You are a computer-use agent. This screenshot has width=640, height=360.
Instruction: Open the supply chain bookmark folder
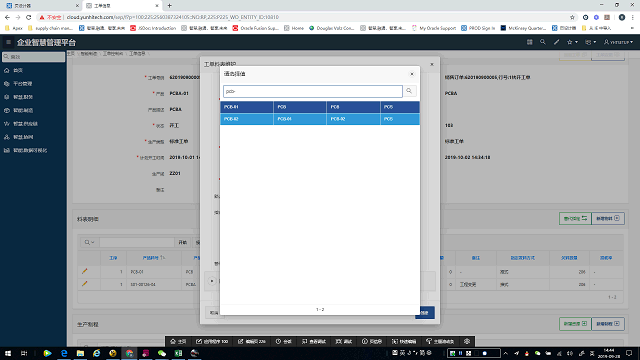(x=50, y=28)
